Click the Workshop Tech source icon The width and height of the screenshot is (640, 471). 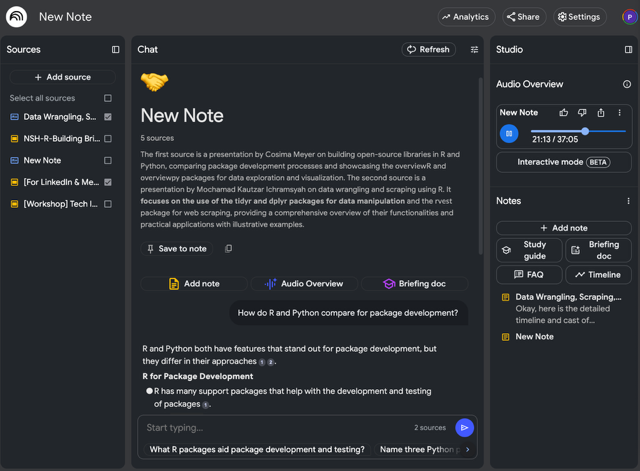[x=14, y=204]
